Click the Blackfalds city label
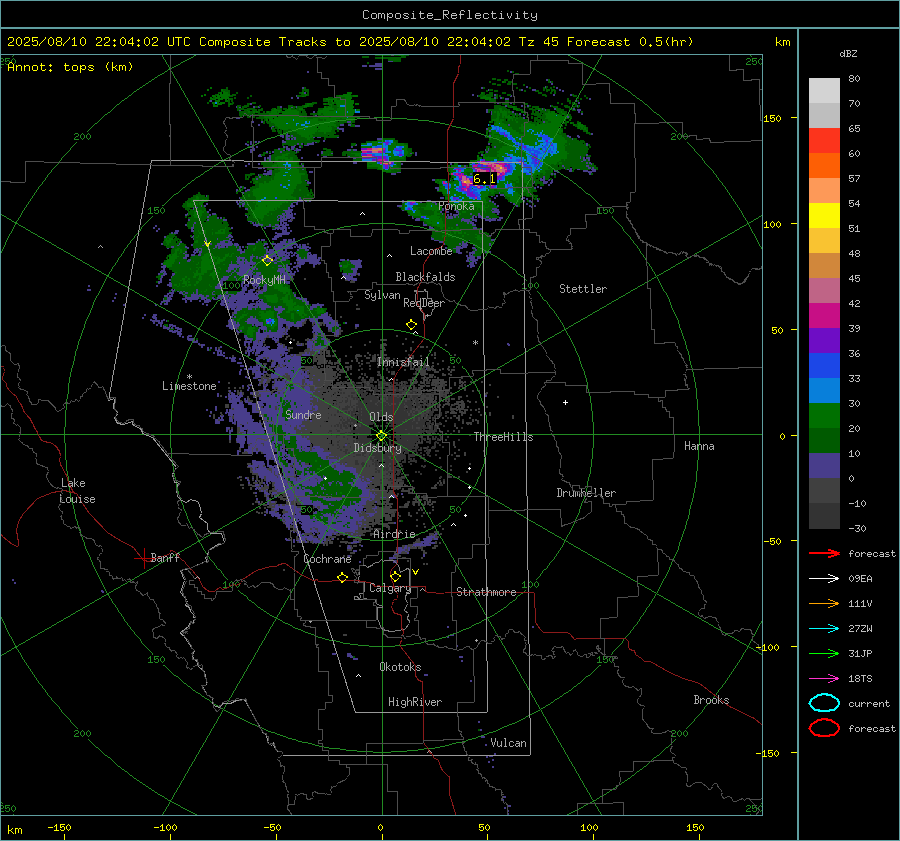The height and width of the screenshot is (841, 900). tap(425, 277)
